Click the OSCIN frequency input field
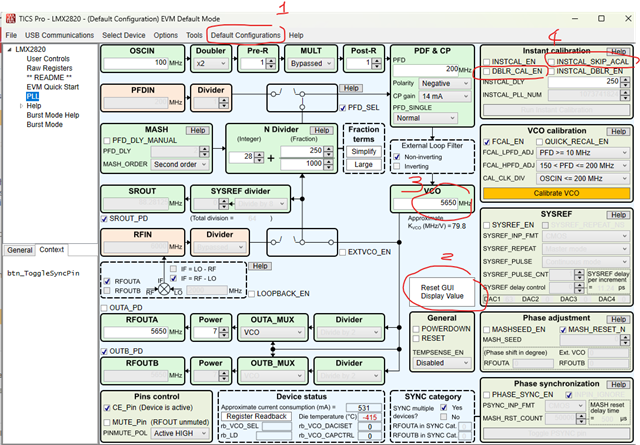Image resolution: width=640 pixels, height=445 pixels. tap(136, 63)
